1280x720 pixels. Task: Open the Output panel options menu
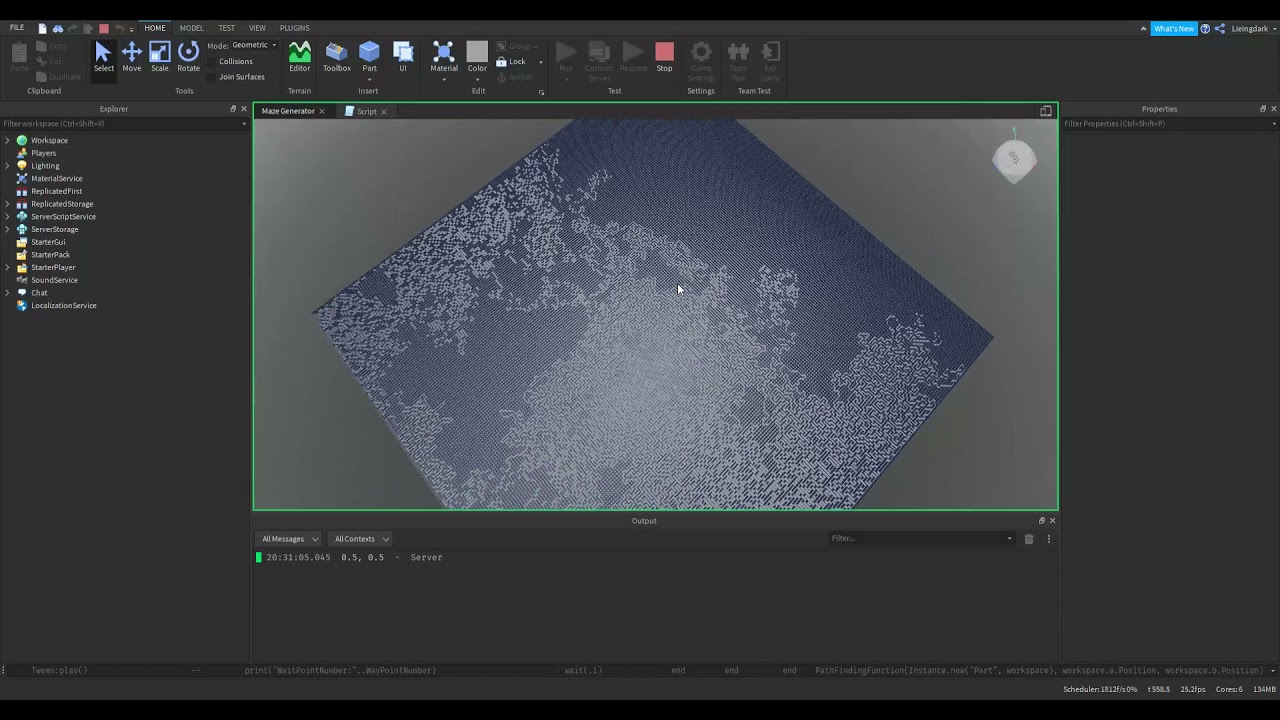[x=1048, y=539]
